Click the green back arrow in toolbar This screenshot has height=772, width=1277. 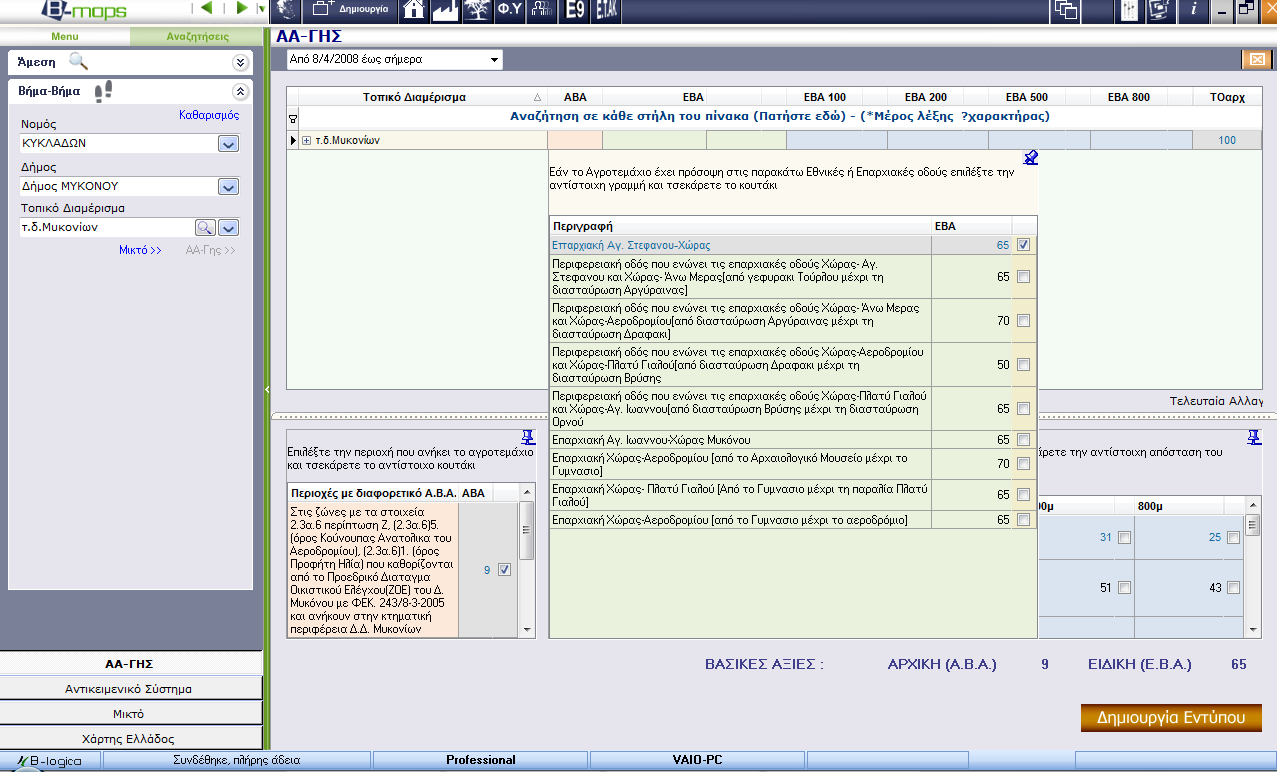pyautogui.click(x=207, y=9)
